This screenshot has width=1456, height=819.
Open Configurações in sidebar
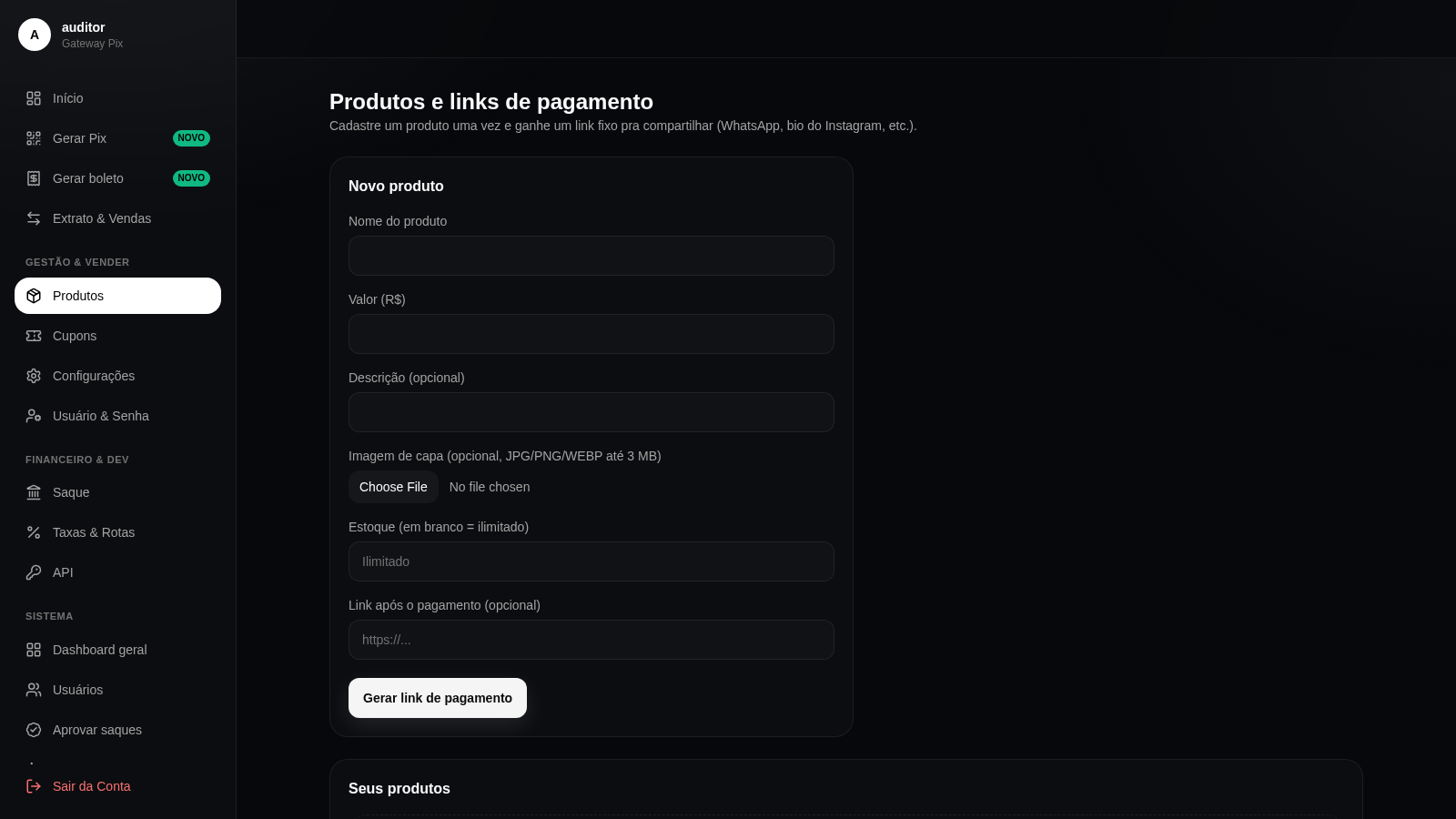(117, 376)
